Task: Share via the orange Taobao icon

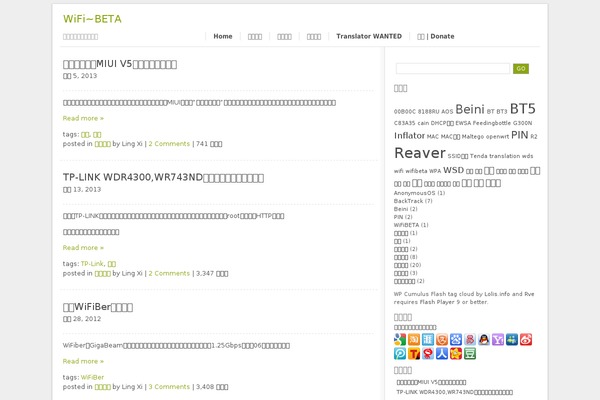Action: pyautogui.click(x=414, y=340)
